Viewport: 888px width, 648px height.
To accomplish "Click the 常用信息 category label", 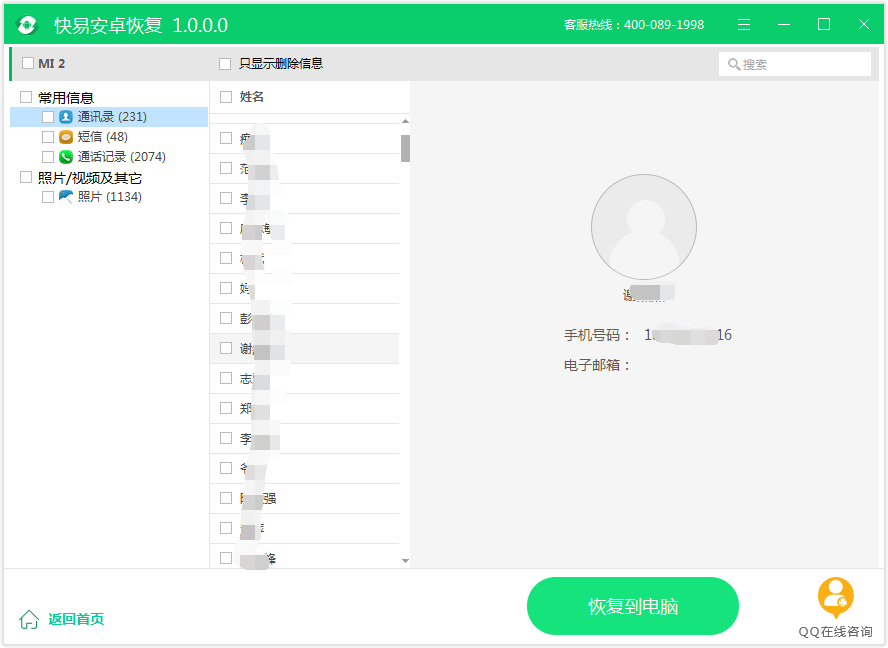I will coord(66,97).
